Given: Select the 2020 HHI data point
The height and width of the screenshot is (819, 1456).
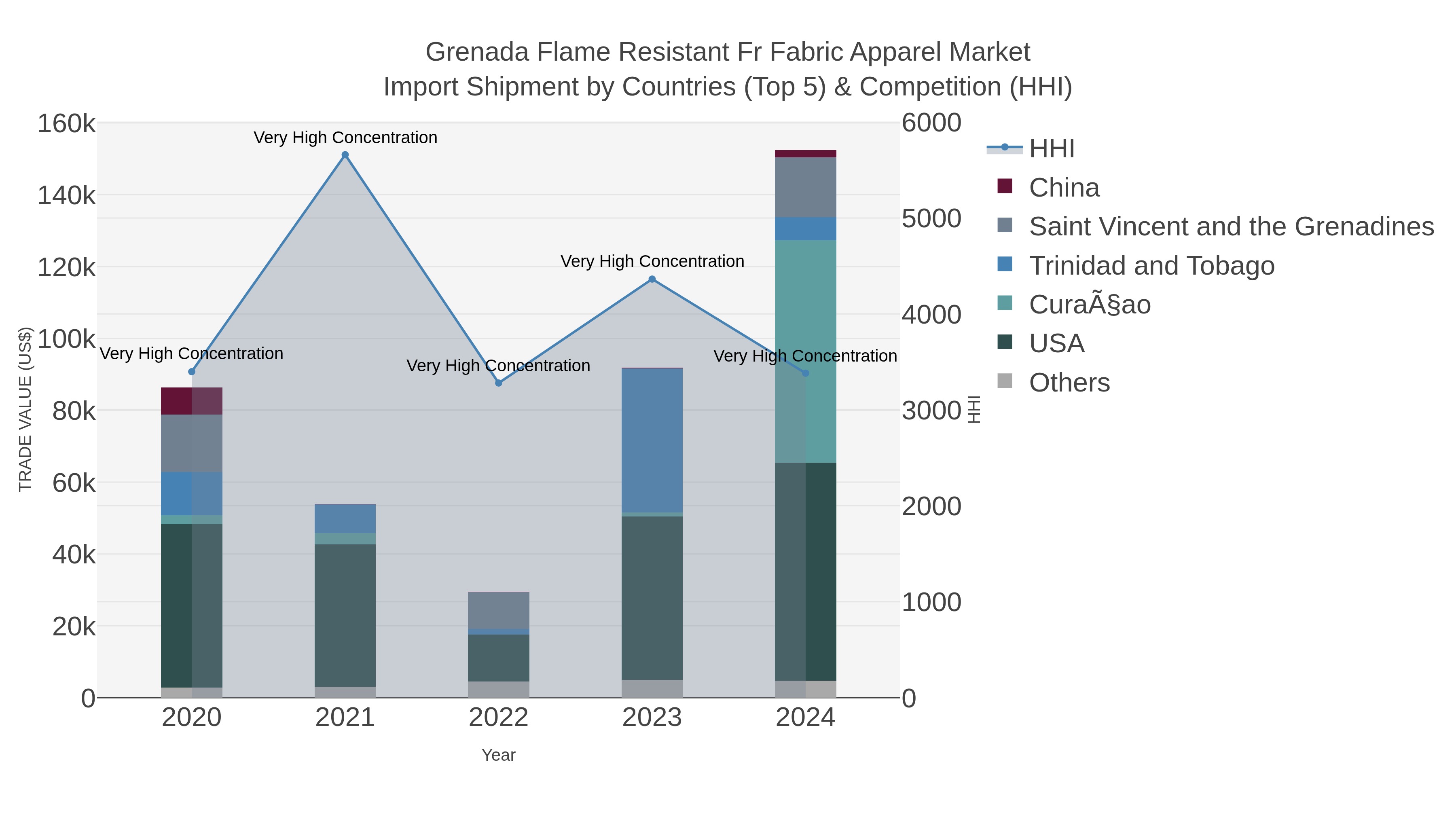Looking at the screenshot, I should (192, 371).
